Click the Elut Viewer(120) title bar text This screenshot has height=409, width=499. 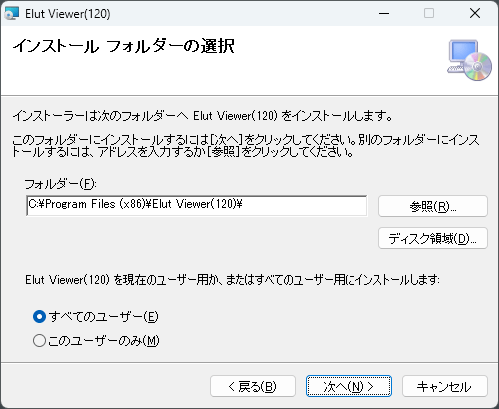[x=68, y=14]
